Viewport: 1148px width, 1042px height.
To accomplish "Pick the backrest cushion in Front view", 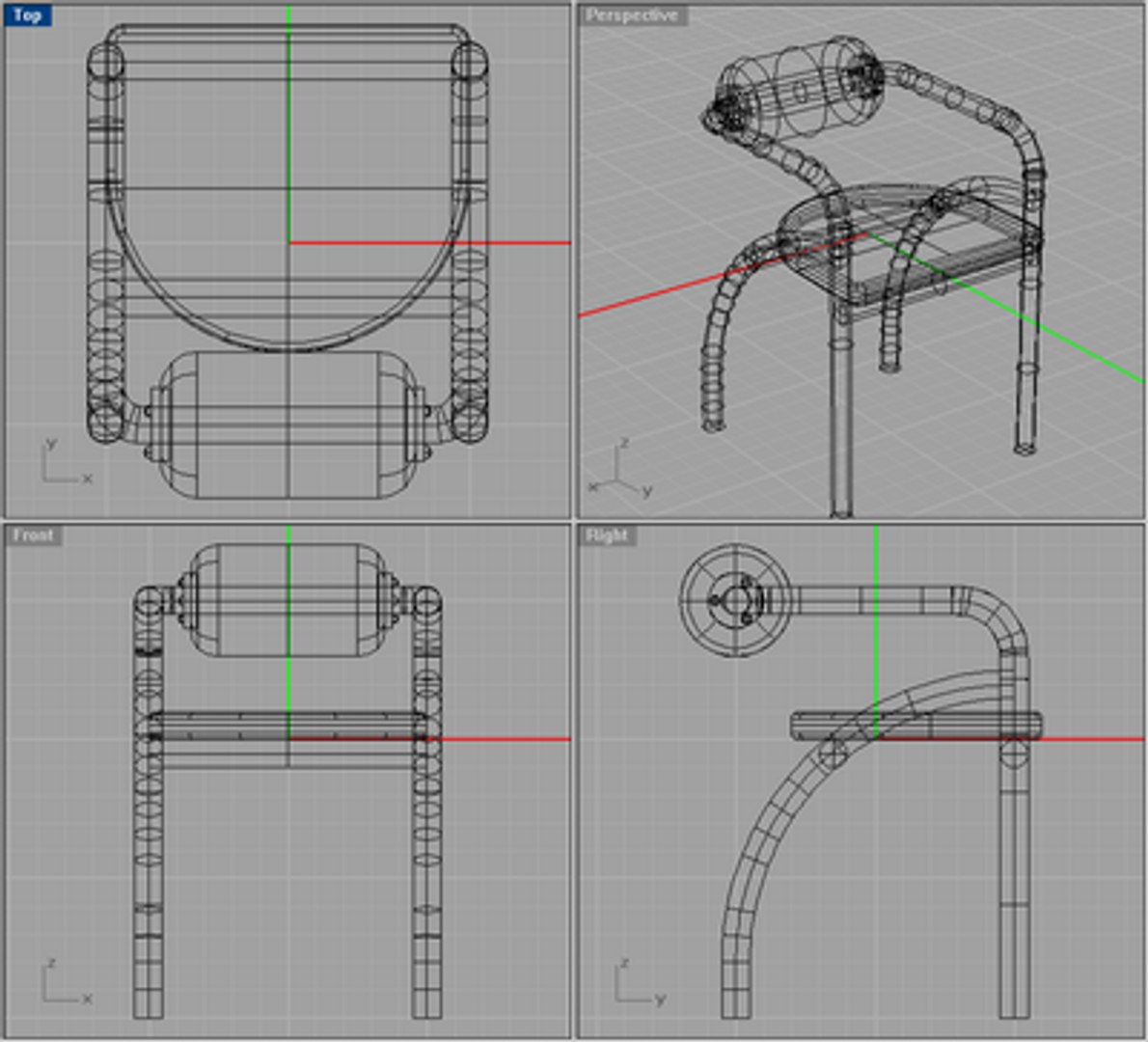I will click(x=287, y=599).
